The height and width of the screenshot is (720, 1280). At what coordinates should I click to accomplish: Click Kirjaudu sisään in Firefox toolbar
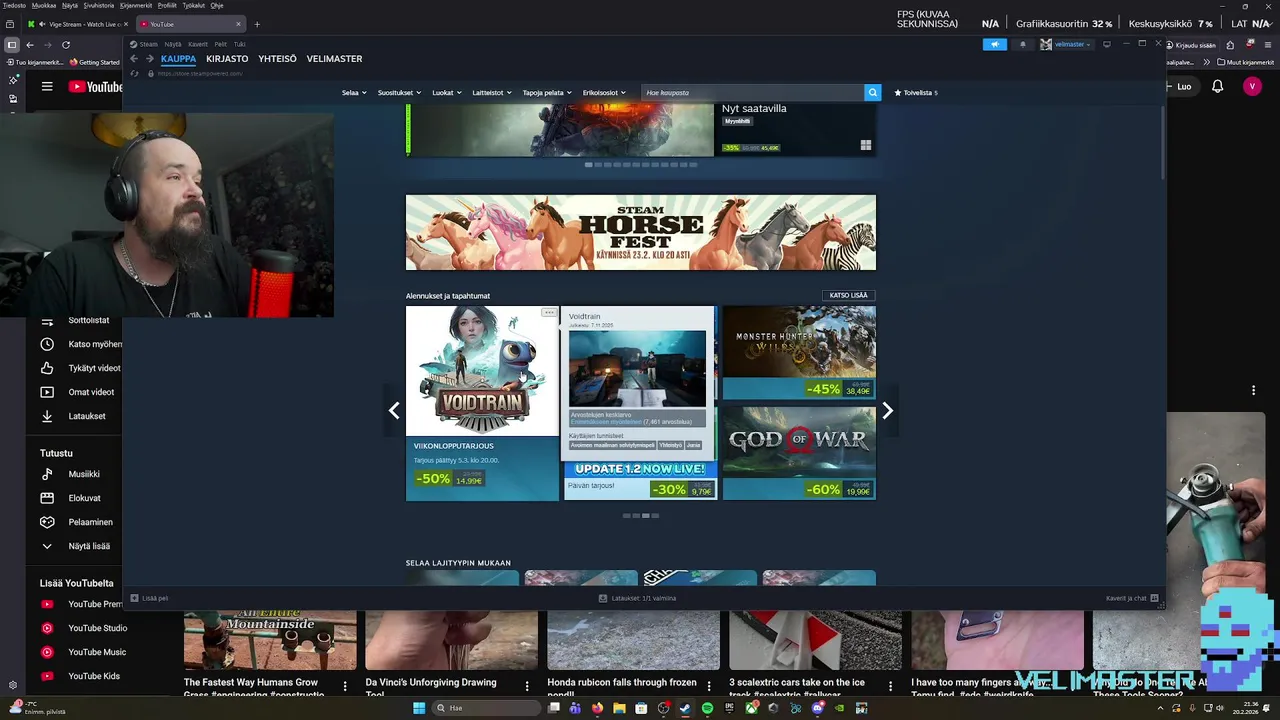1194,44
